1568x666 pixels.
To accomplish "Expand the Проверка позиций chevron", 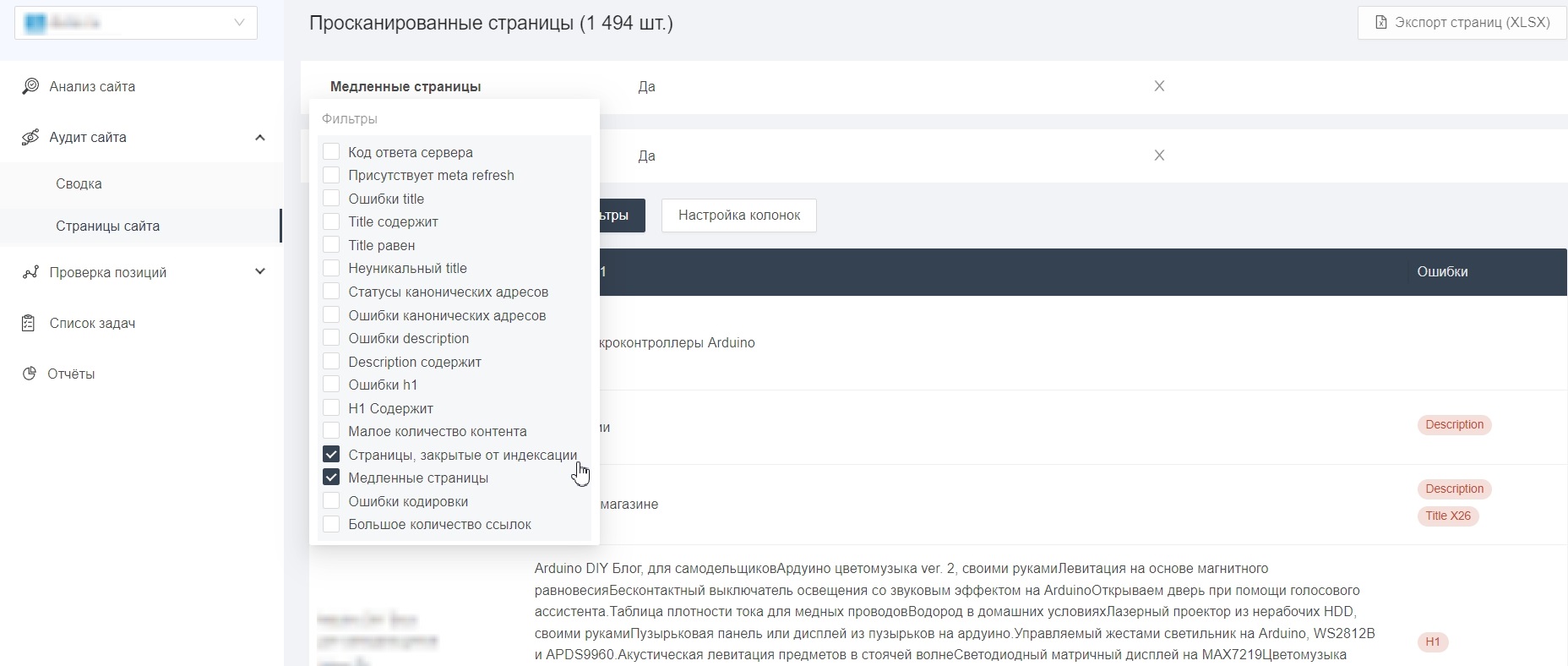I will [260, 272].
